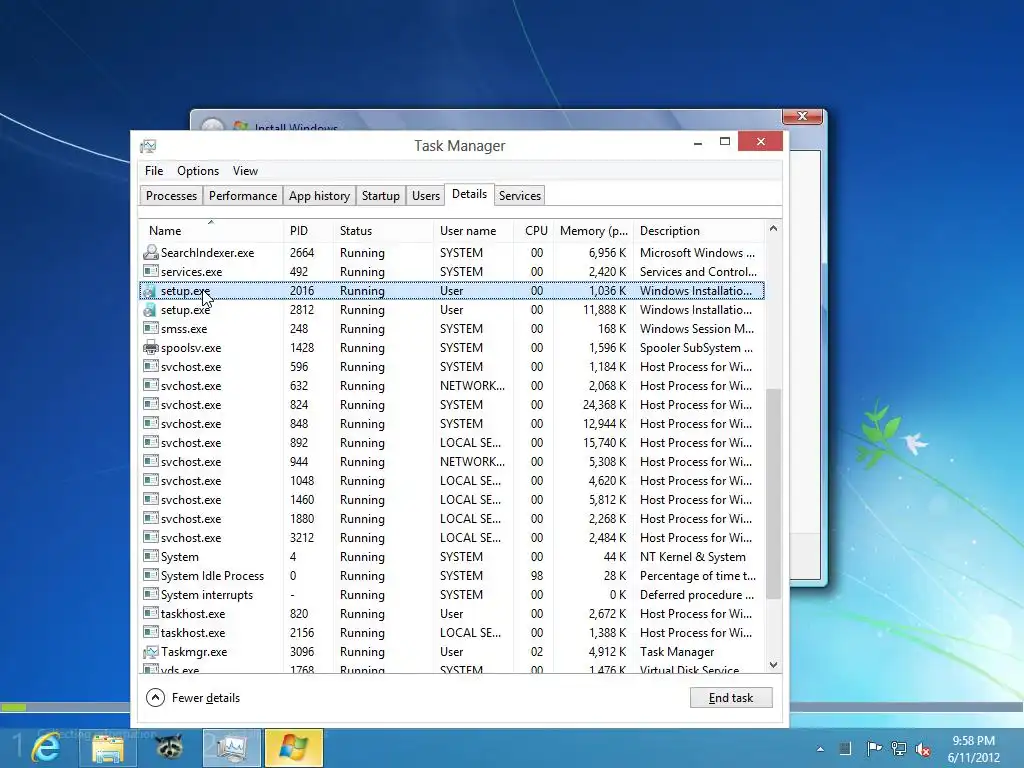Click the End task button
This screenshot has height=768, width=1024.
coord(731,697)
